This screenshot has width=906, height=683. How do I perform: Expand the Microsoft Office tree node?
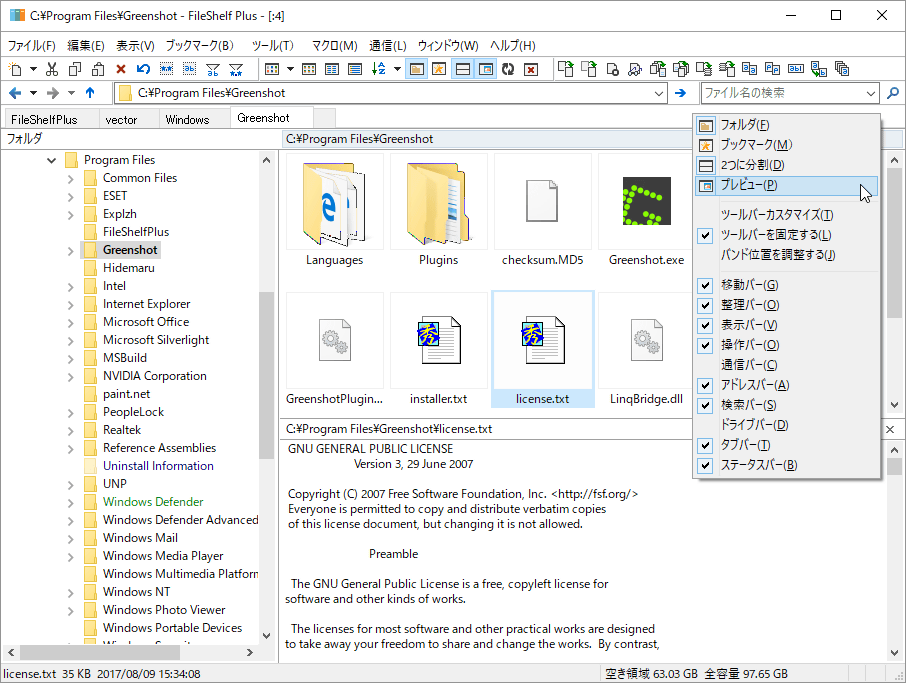coord(70,322)
